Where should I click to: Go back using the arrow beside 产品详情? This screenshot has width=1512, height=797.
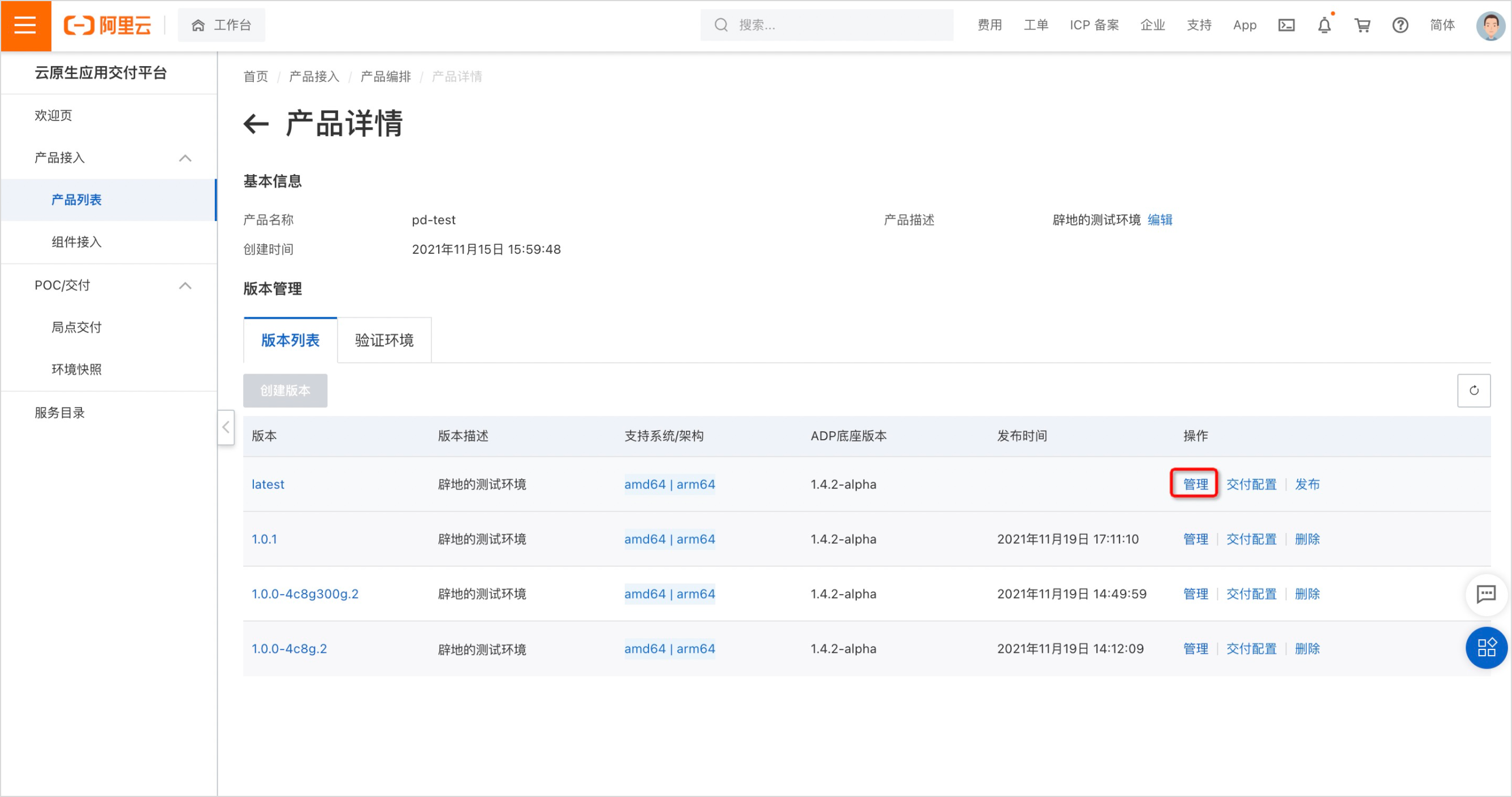click(x=256, y=124)
